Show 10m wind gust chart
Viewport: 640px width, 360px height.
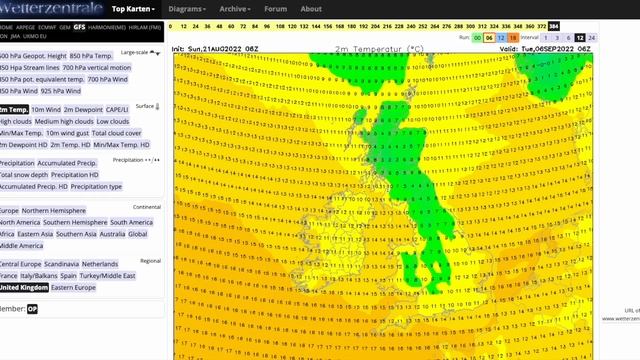point(67,133)
